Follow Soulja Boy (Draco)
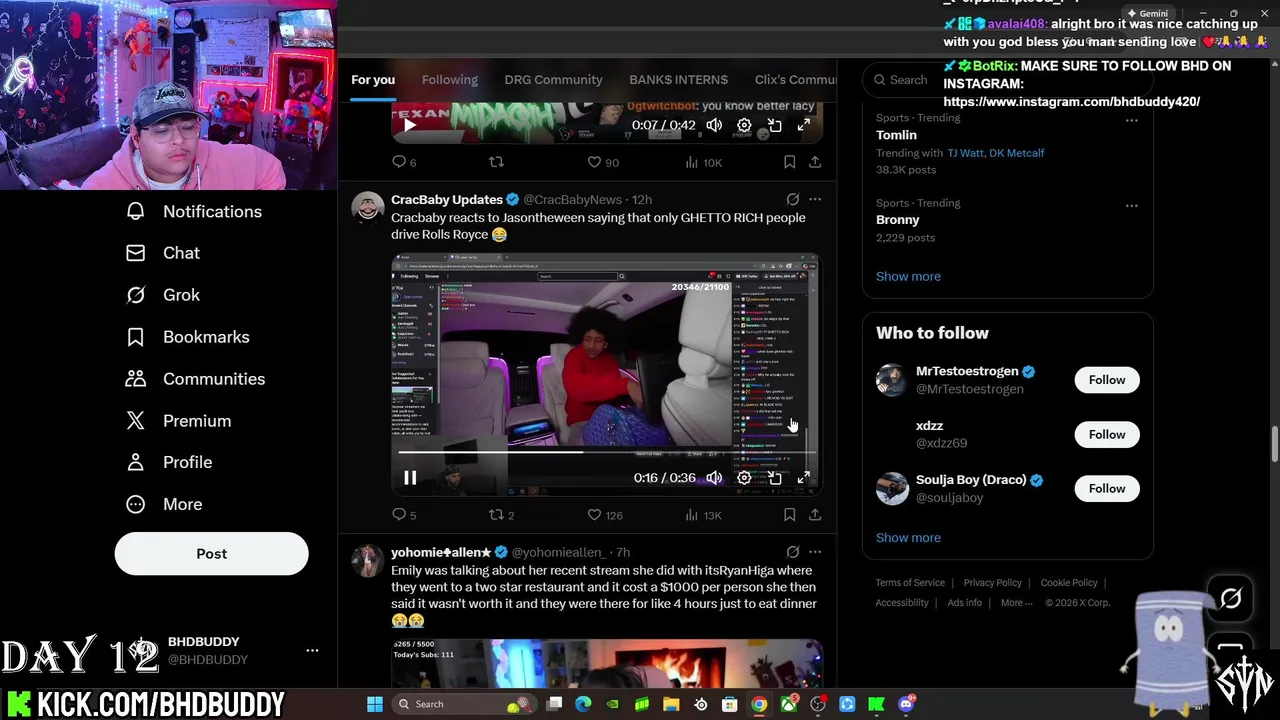The image size is (1280, 720). (x=1107, y=488)
